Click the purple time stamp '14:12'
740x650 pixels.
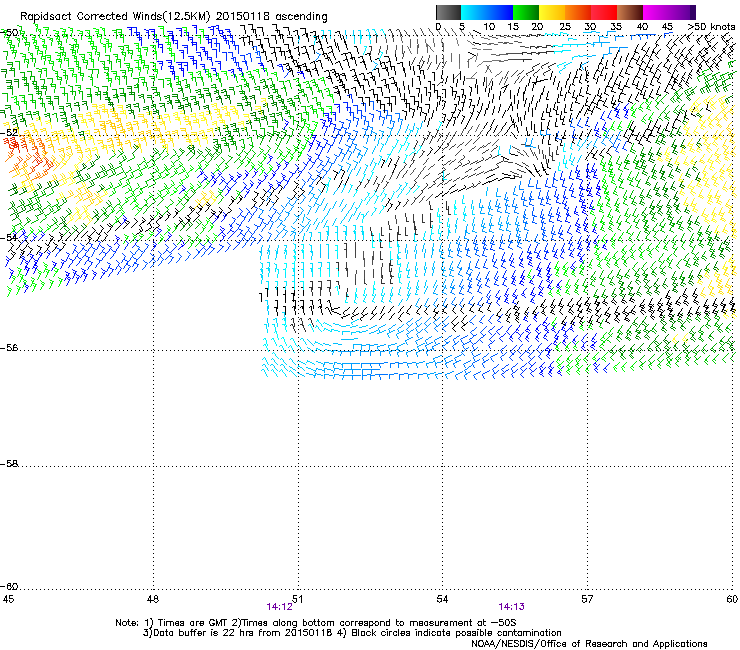click(279, 607)
